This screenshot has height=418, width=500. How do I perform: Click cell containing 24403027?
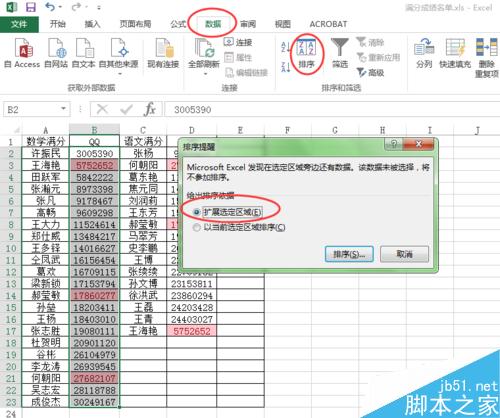click(x=192, y=319)
